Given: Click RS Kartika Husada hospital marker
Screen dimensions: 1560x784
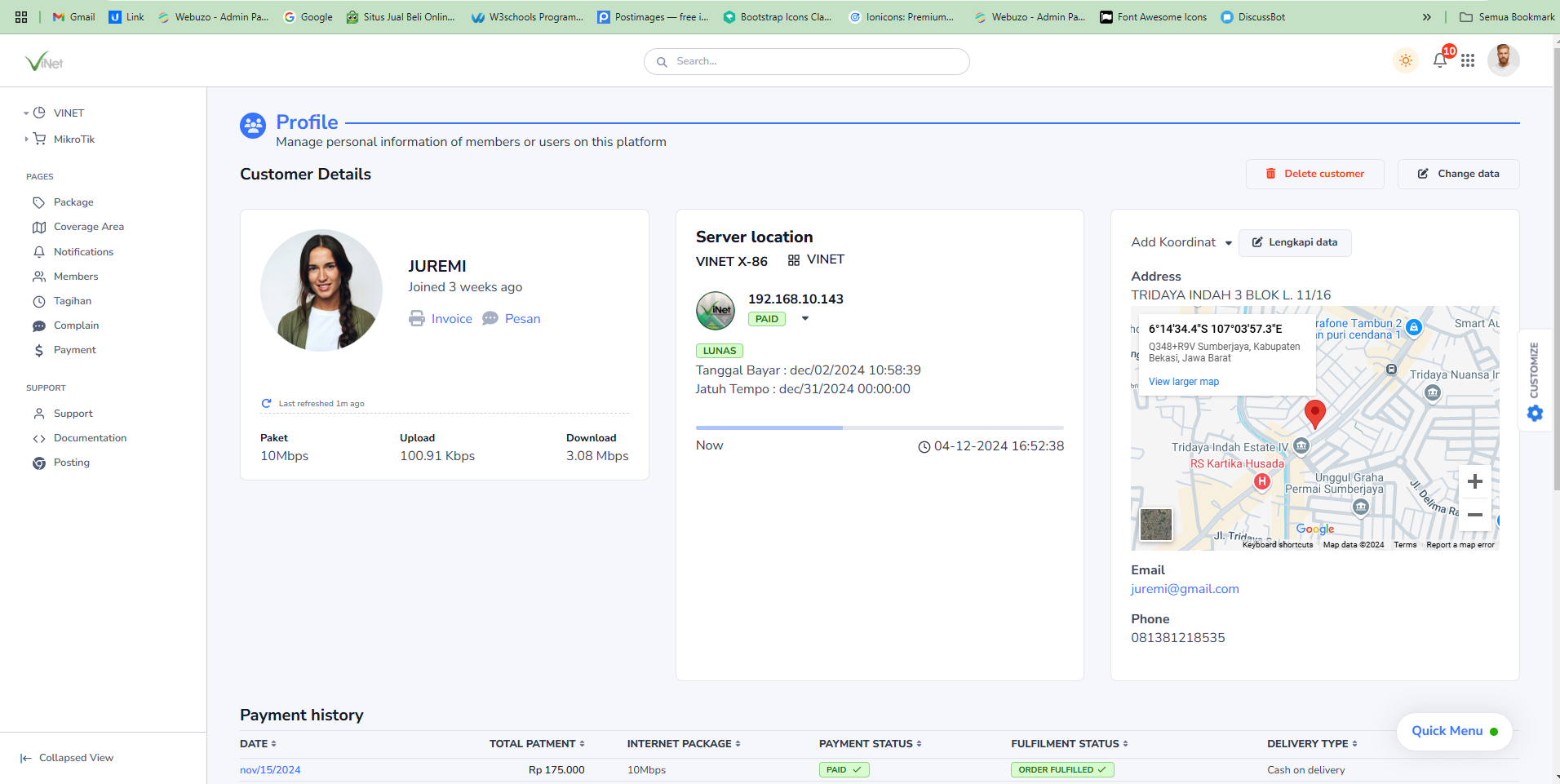Looking at the screenshot, I should click(x=1261, y=481).
